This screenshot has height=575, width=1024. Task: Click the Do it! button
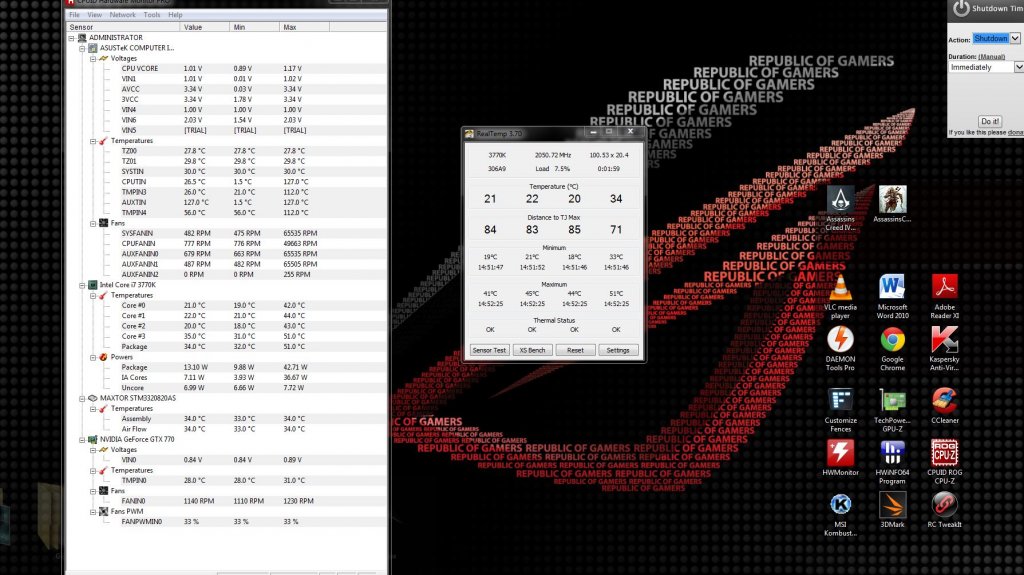click(x=990, y=121)
